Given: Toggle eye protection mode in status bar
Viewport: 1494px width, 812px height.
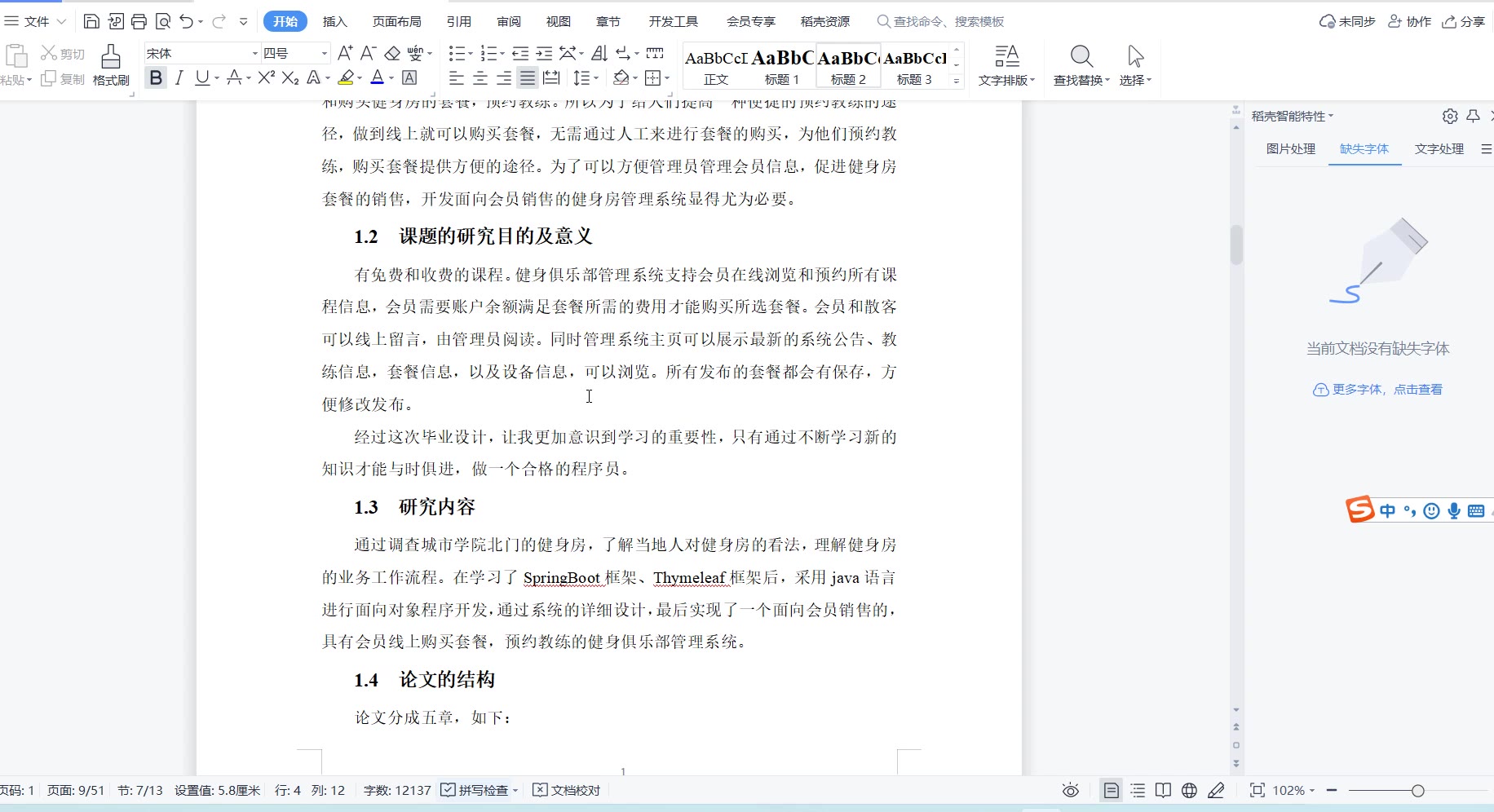Looking at the screenshot, I should [1071, 790].
